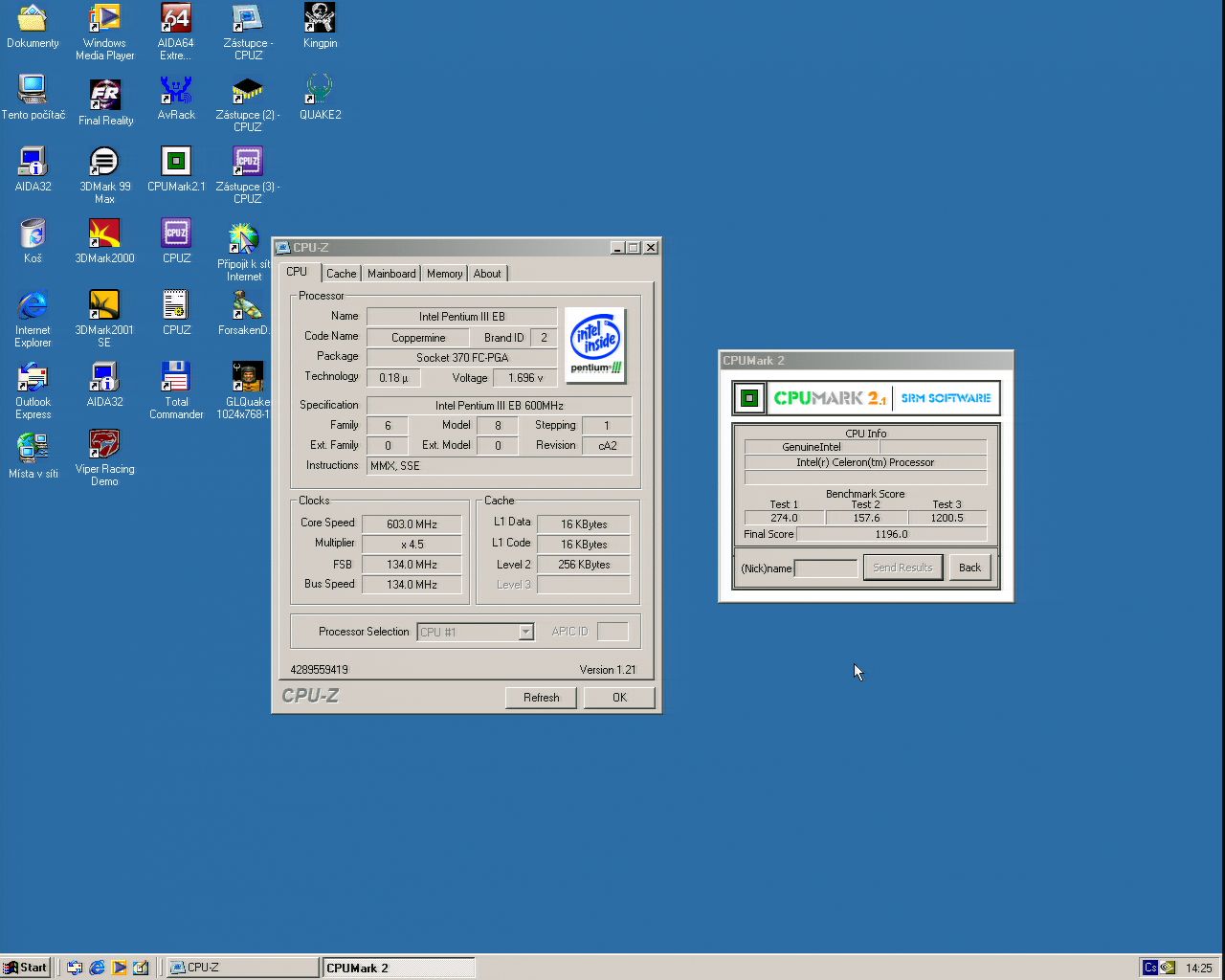Screen dimensions: 1225x980
Task: Select the QUAKE2 desktop icon
Action: 320,98
